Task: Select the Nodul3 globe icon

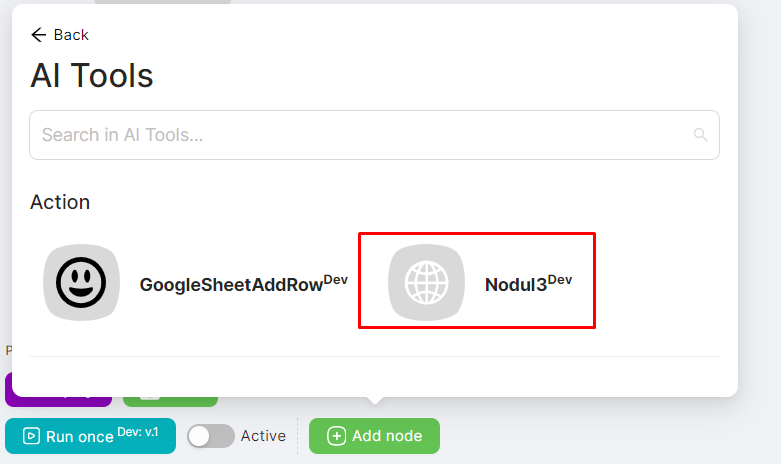Action: point(426,283)
